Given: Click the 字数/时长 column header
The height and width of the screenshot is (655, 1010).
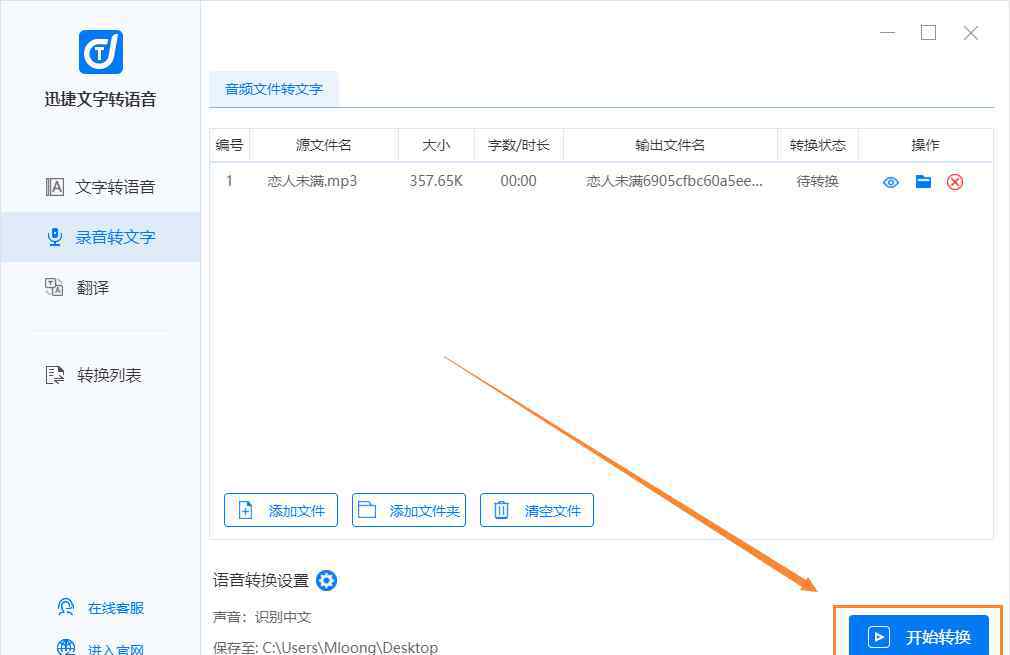Looking at the screenshot, I should 519,145.
